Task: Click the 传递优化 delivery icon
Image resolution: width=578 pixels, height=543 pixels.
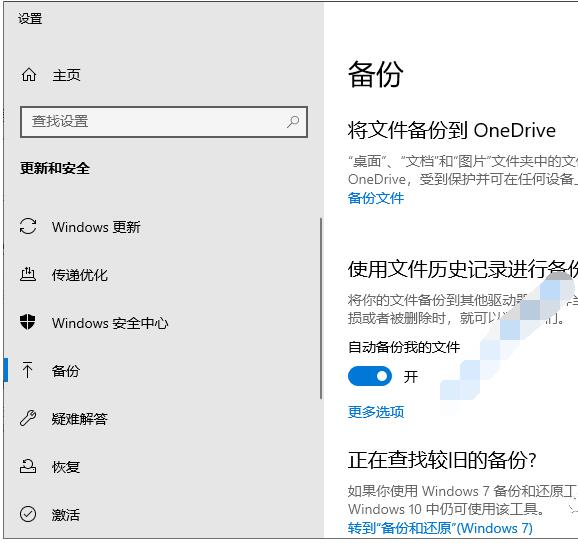Action: coord(28,275)
